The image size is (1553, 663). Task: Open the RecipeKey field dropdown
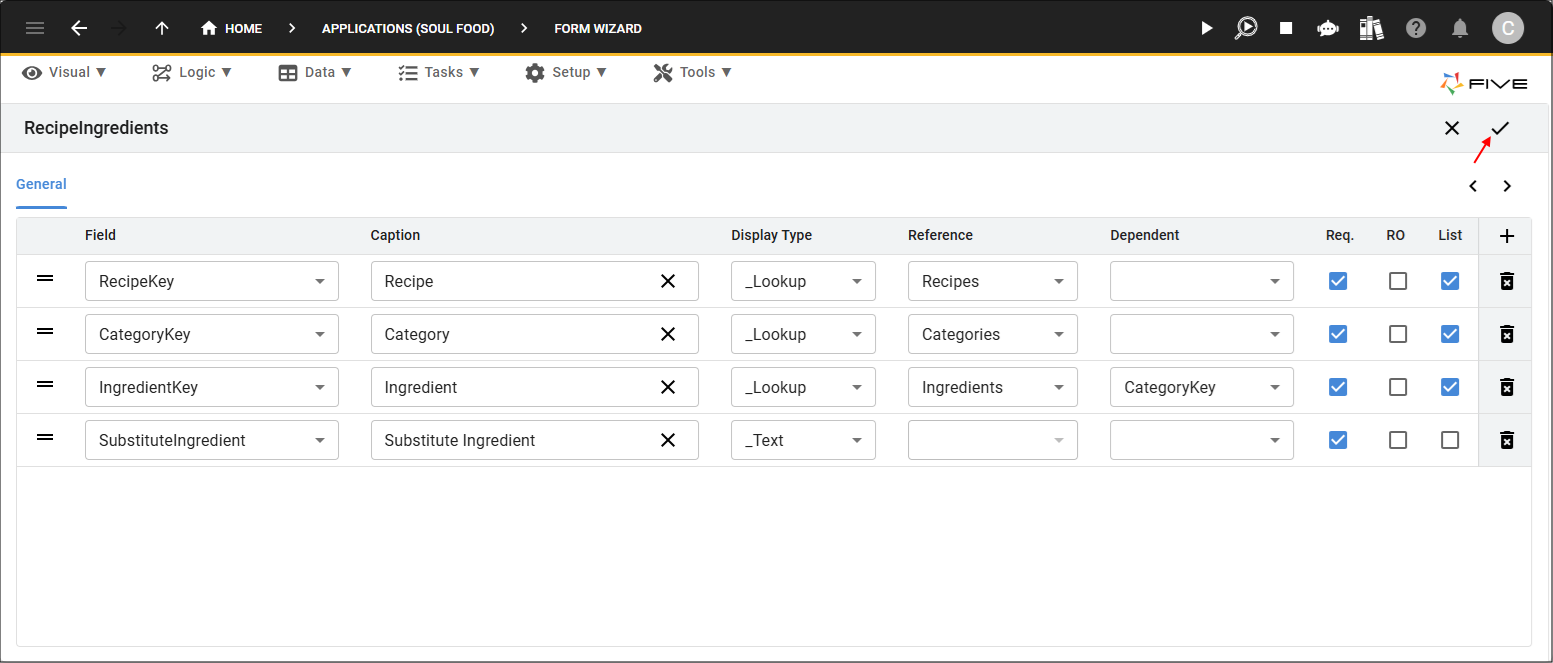[x=212, y=281]
